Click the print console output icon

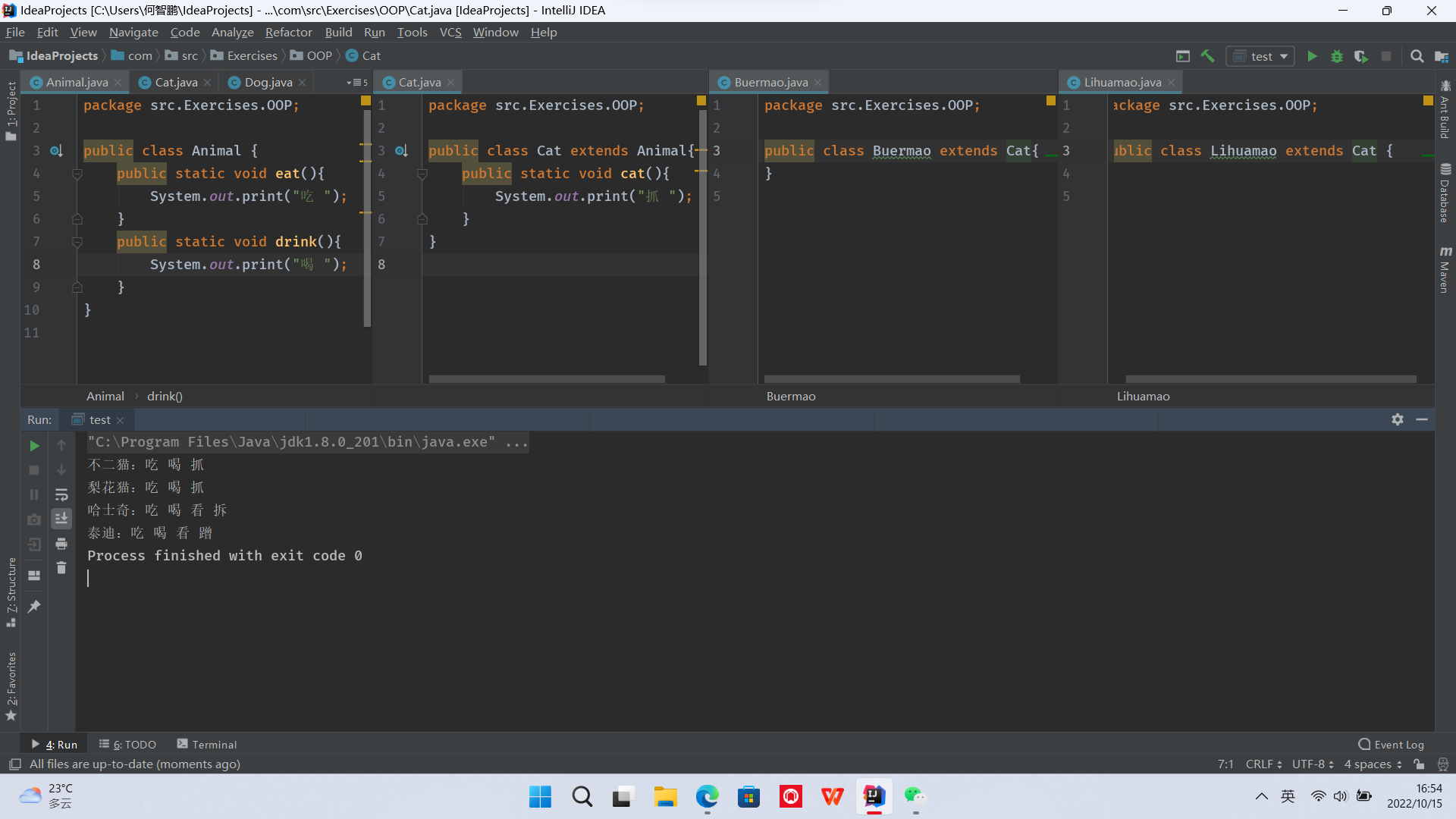click(x=61, y=544)
